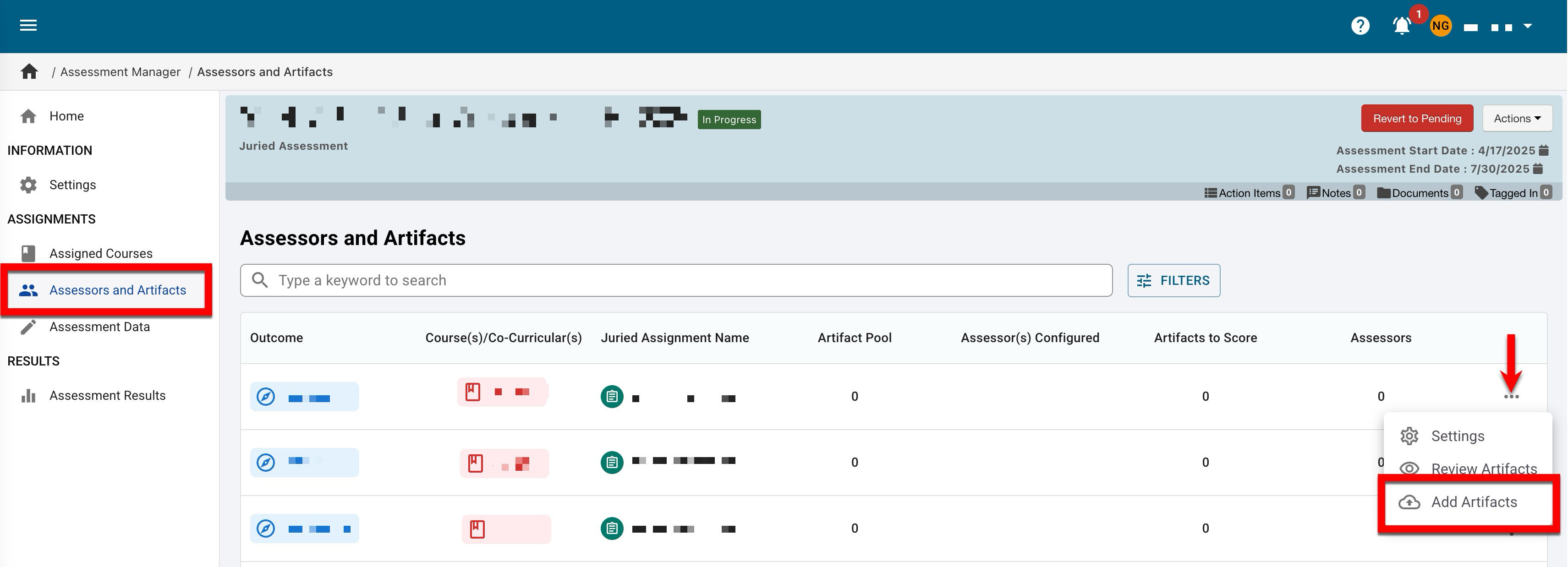1568x567 pixels.
Task: Choose Settings in the row context menu
Action: pos(1457,436)
